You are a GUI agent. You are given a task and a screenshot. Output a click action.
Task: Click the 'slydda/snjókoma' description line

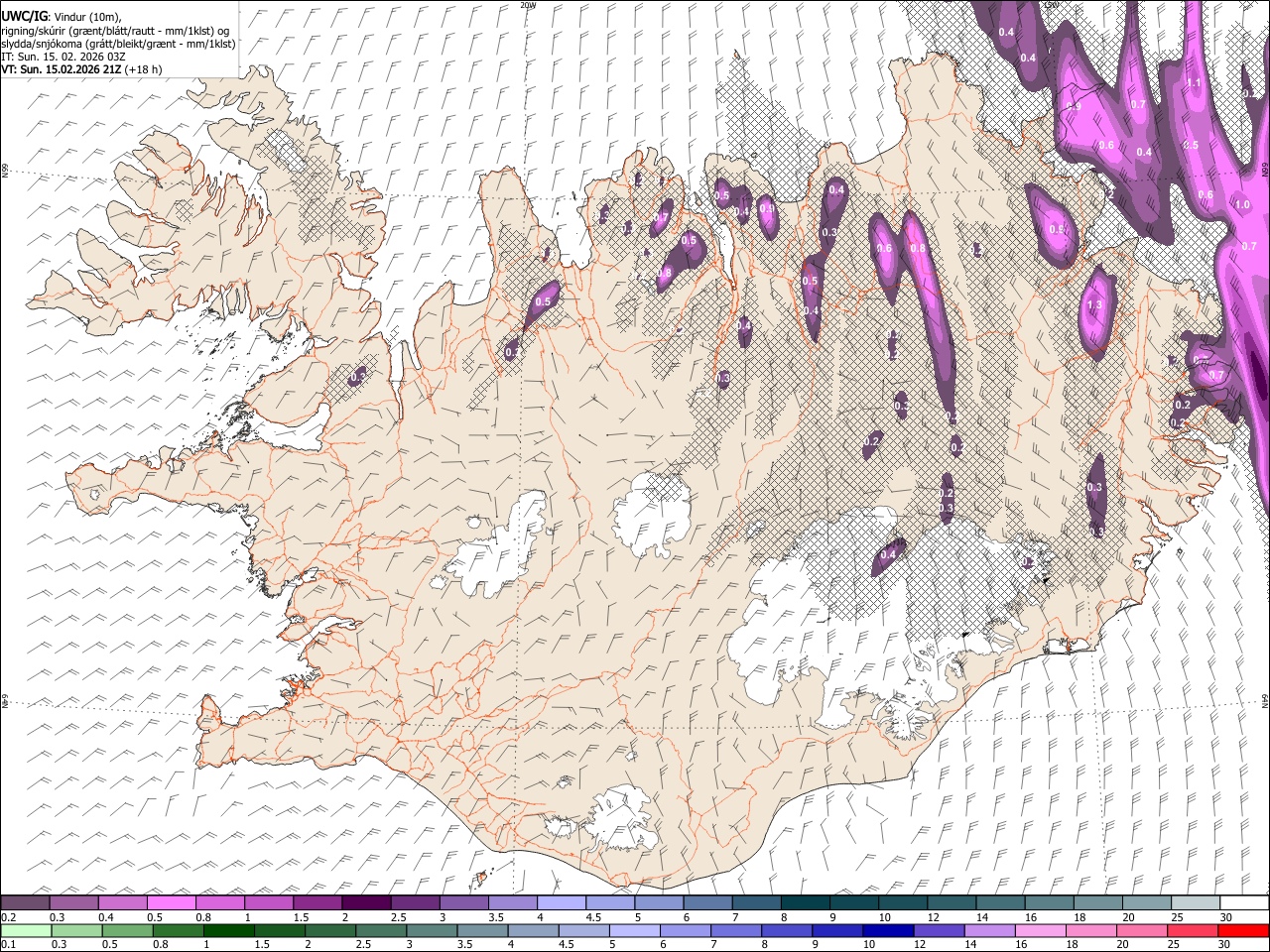pyautogui.click(x=118, y=44)
